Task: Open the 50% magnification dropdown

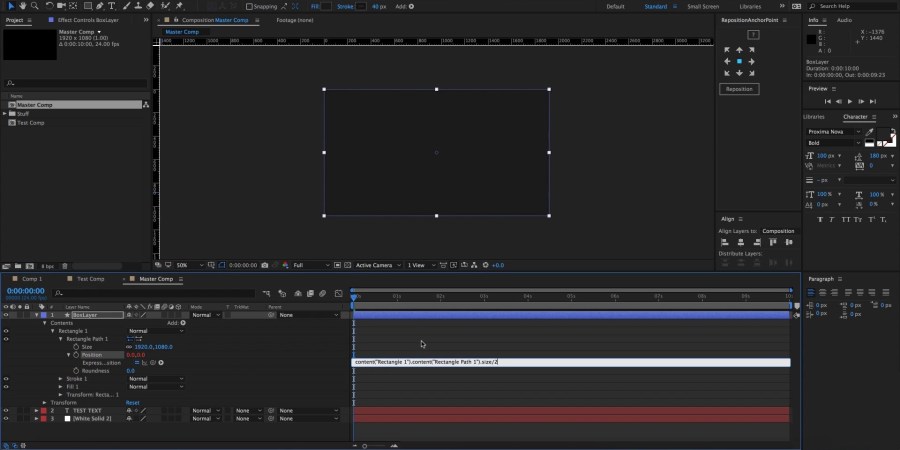Action: (x=189, y=265)
